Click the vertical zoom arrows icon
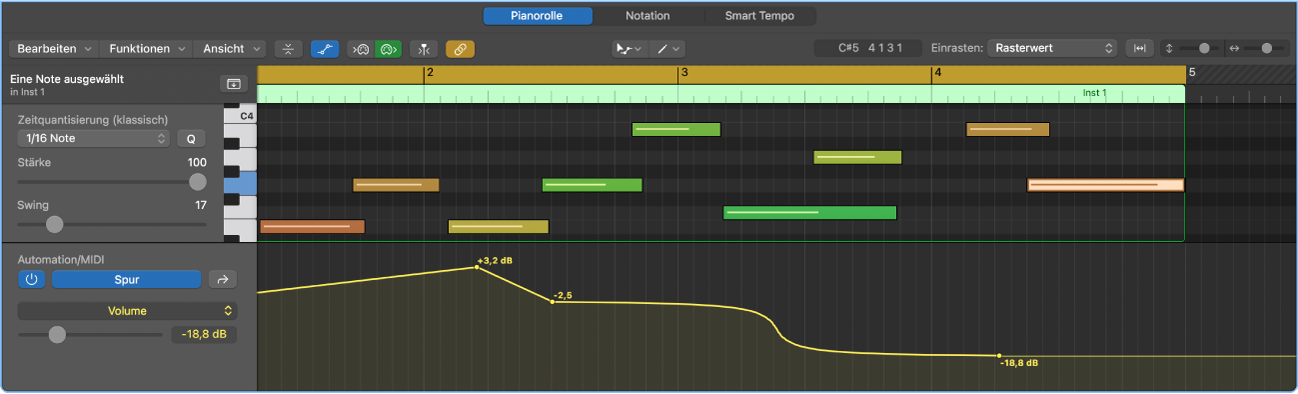The width and height of the screenshot is (1298, 394). tap(1170, 48)
